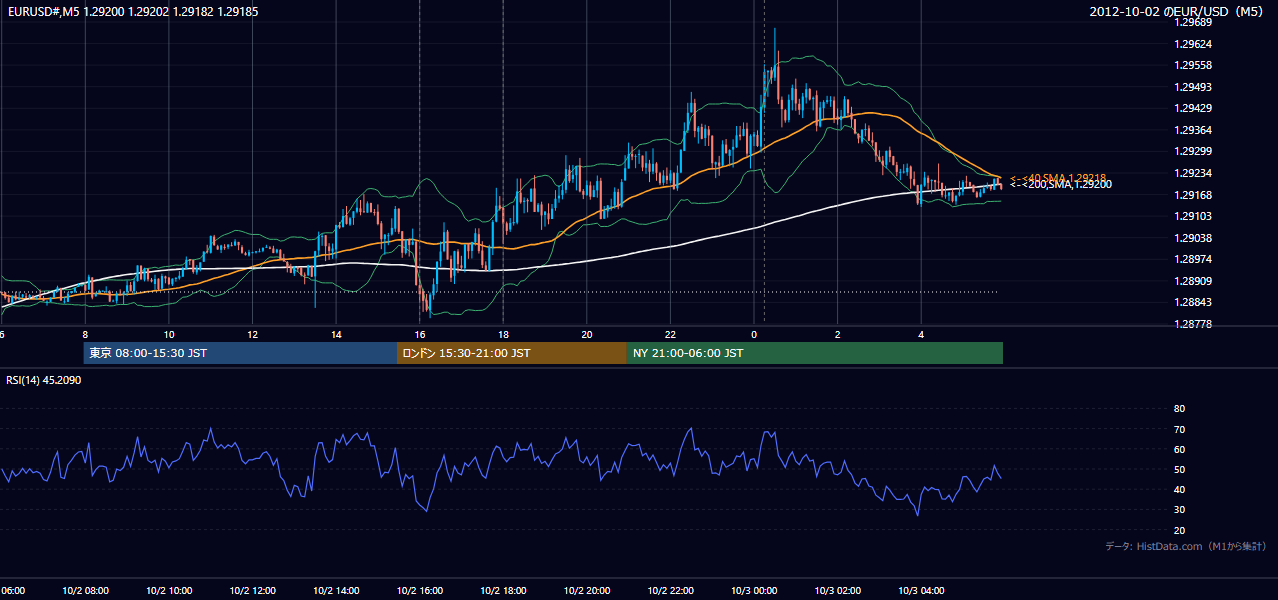Screen dimensions: 1278x600
Task: Click the 10/3 02:00 bottom time label
Action: (838, 591)
